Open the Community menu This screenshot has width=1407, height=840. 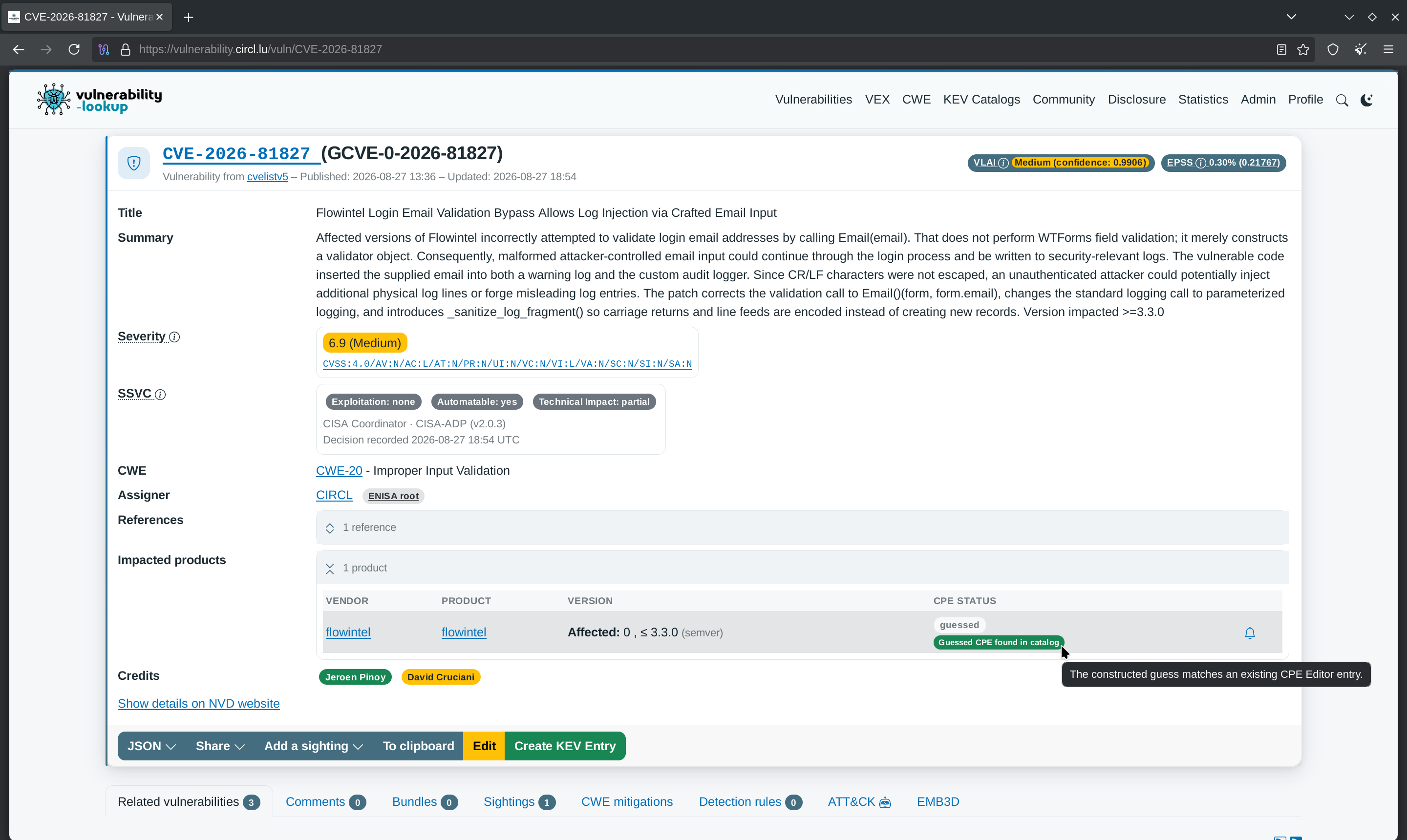click(1064, 100)
